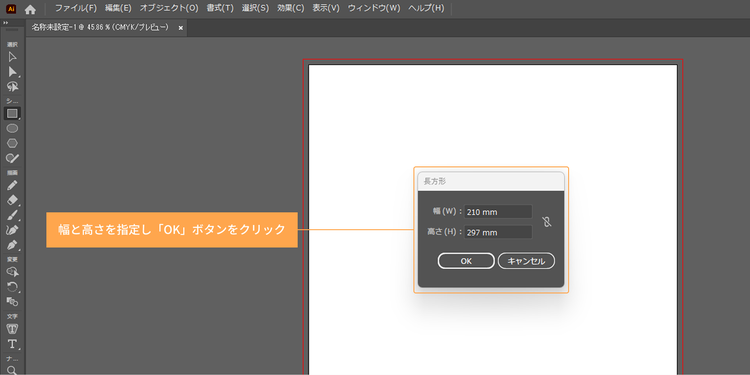Select the Polygon tool
The height and width of the screenshot is (375, 750).
pyautogui.click(x=12, y=143)
